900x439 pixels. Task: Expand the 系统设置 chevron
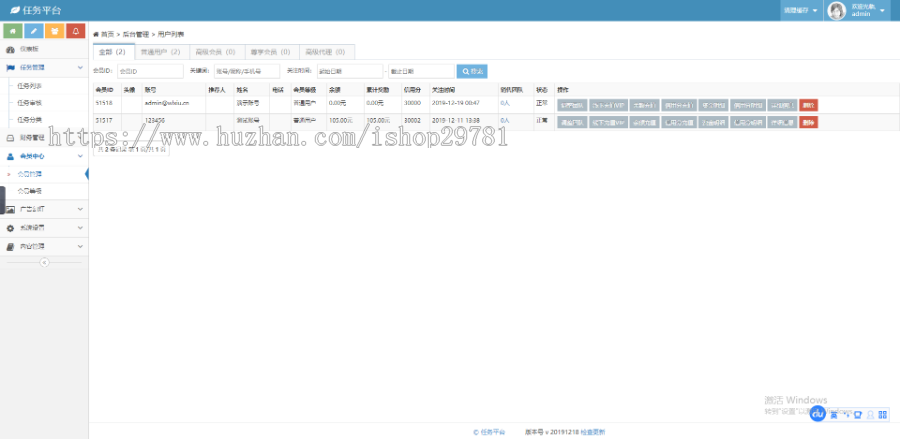80,228
